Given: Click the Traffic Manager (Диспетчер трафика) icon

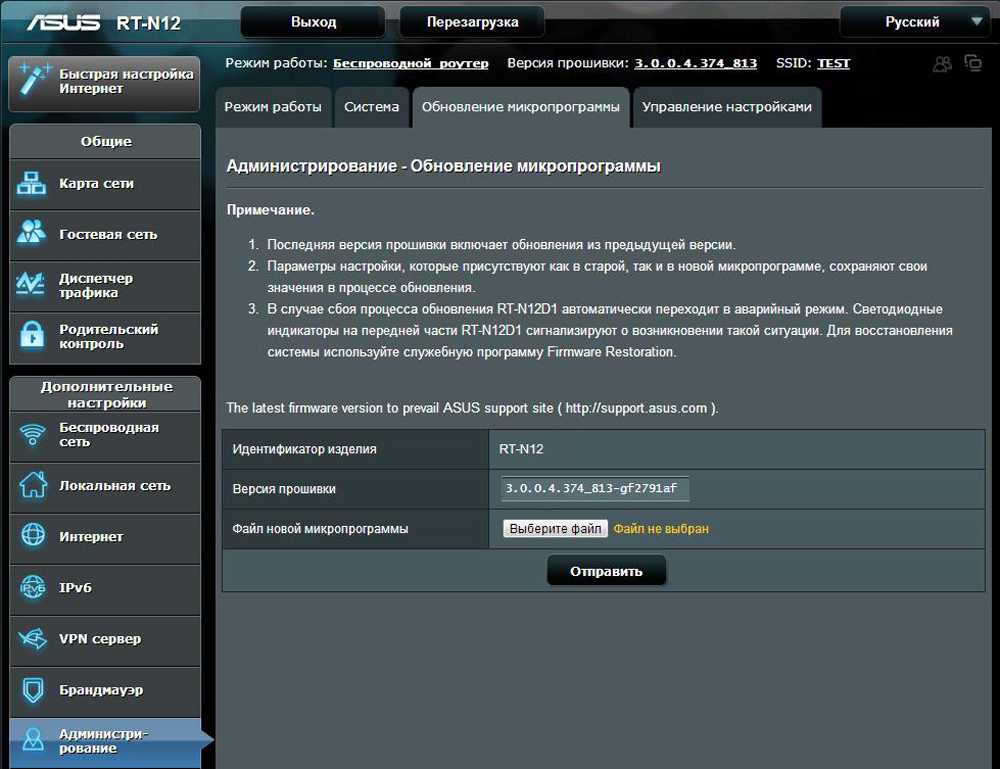Looking at the screenshot, I should [x=31, y=284].
